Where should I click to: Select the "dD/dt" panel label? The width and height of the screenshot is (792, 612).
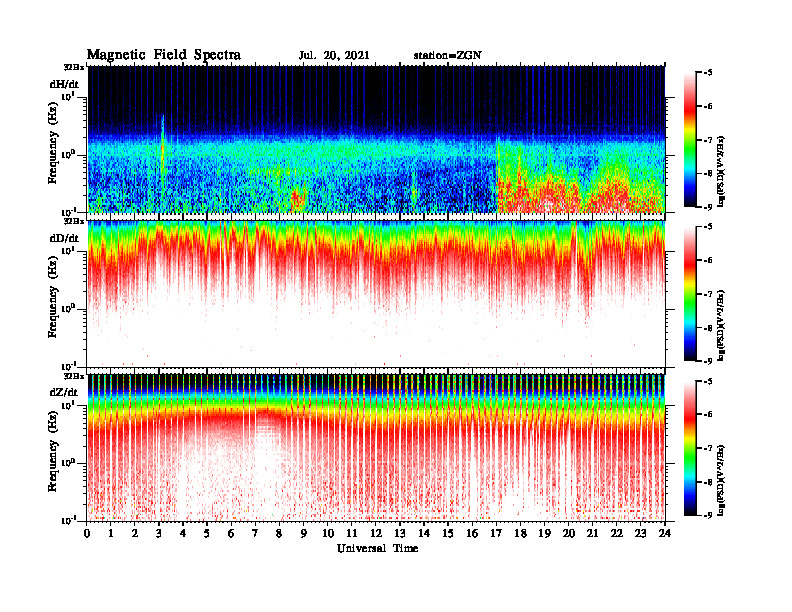point(64,238)
